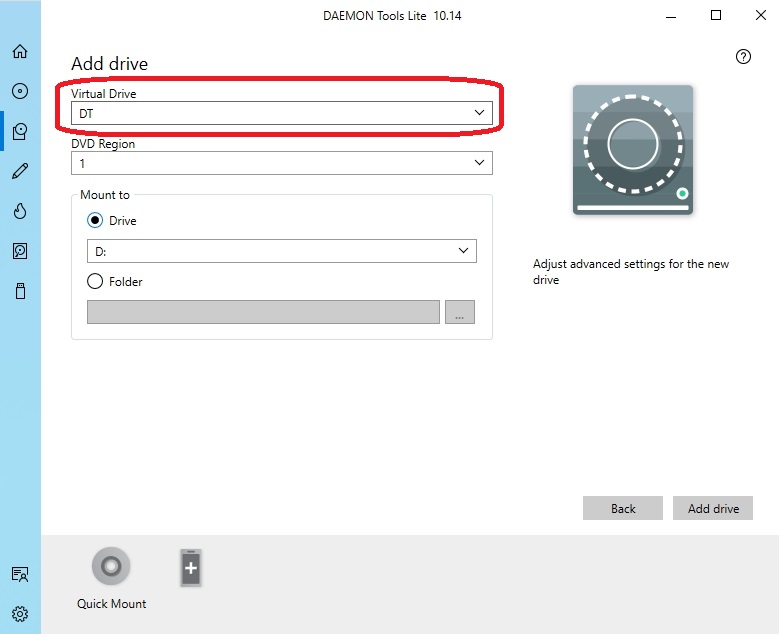779x634 pixels.
Task: Click the folder path input field
Action: [263, 312]
